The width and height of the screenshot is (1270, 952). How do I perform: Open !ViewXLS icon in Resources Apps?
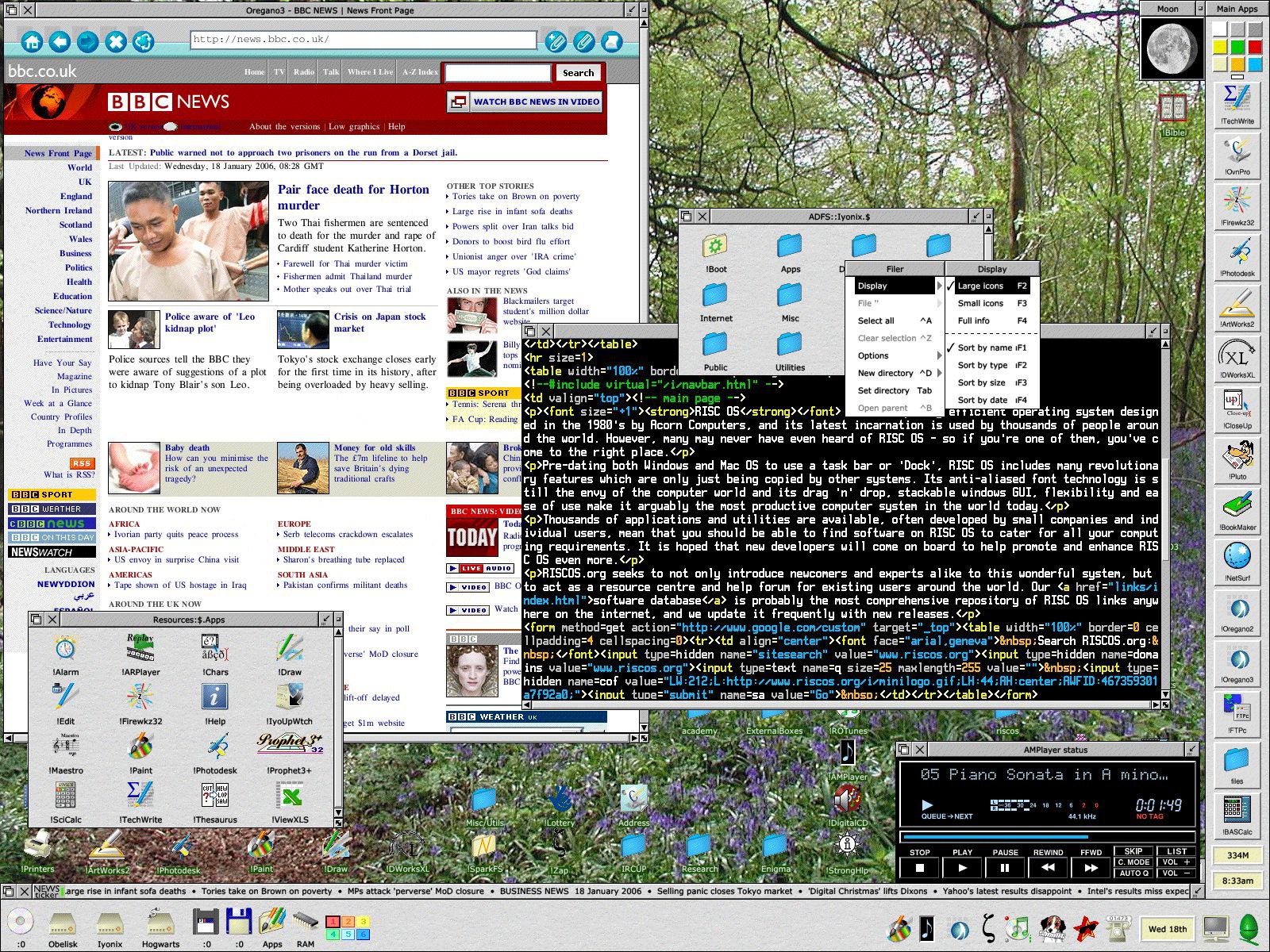291,803
